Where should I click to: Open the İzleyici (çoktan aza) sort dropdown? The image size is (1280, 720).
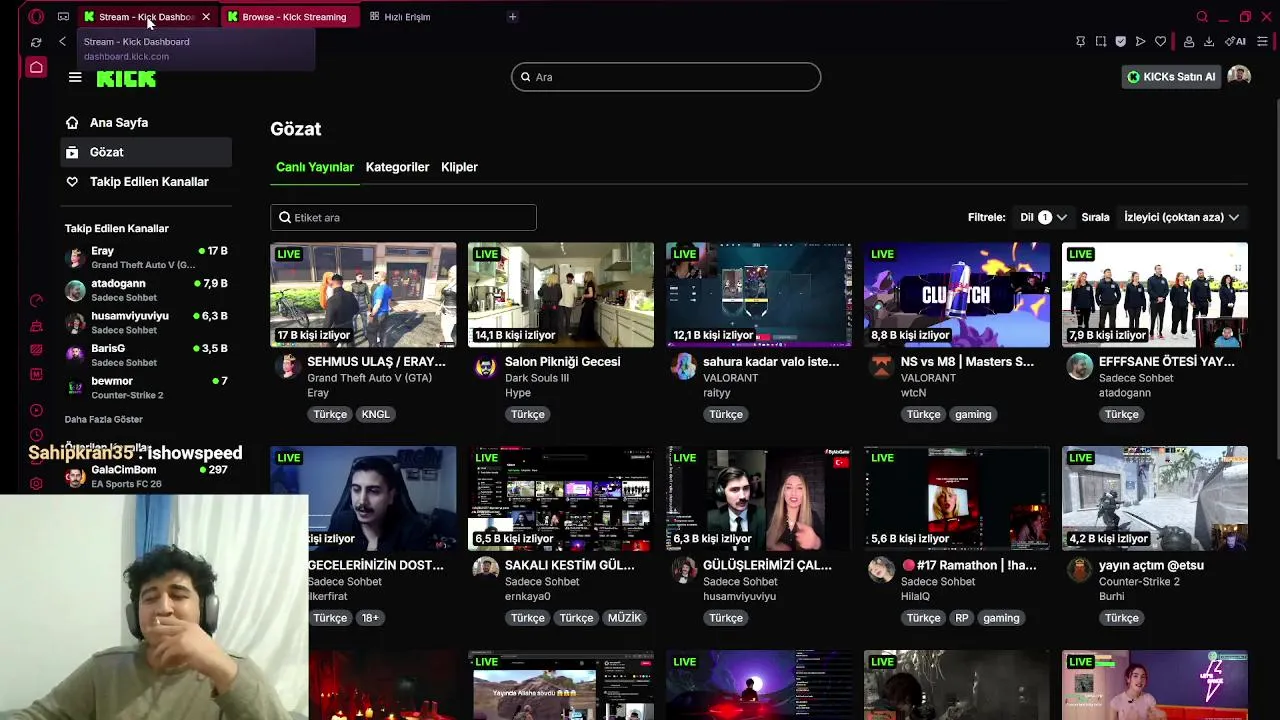tap(1182, 217)
